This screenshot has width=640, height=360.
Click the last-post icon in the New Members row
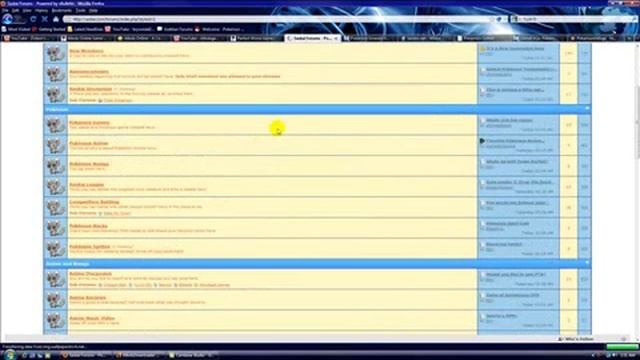(x=482, y=49)
